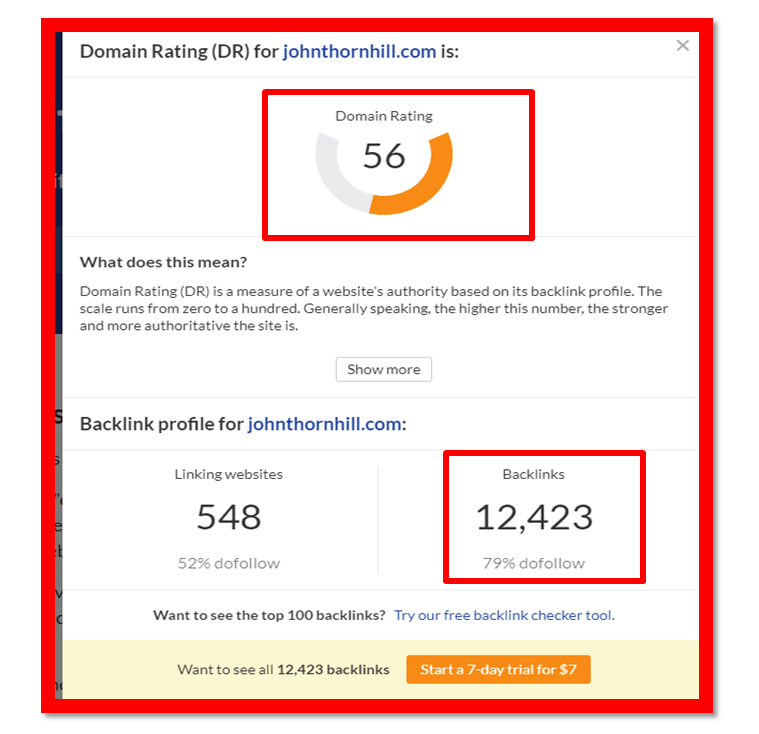
Task: Expand the explanation with Show more
Action: point(384,369)
